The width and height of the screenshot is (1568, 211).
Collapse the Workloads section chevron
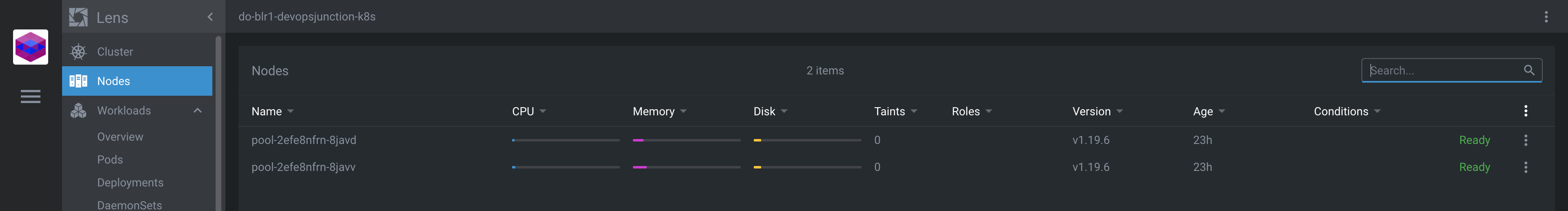tap(197, 110)
